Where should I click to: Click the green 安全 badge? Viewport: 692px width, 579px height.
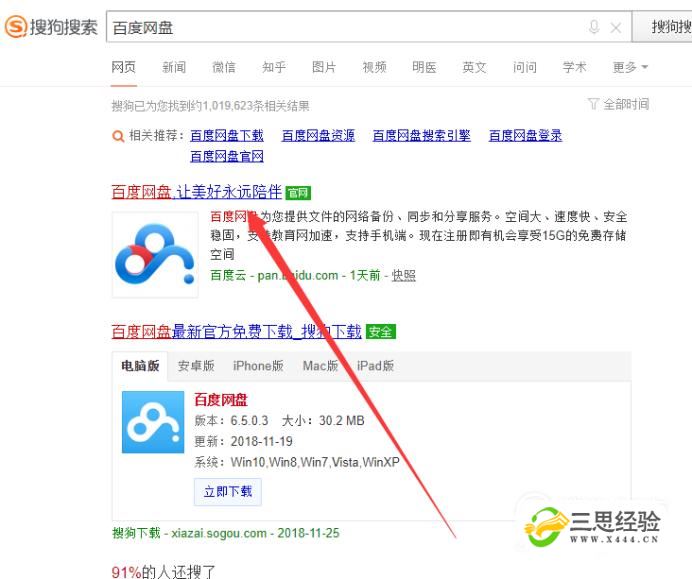(x=380, y=332)
